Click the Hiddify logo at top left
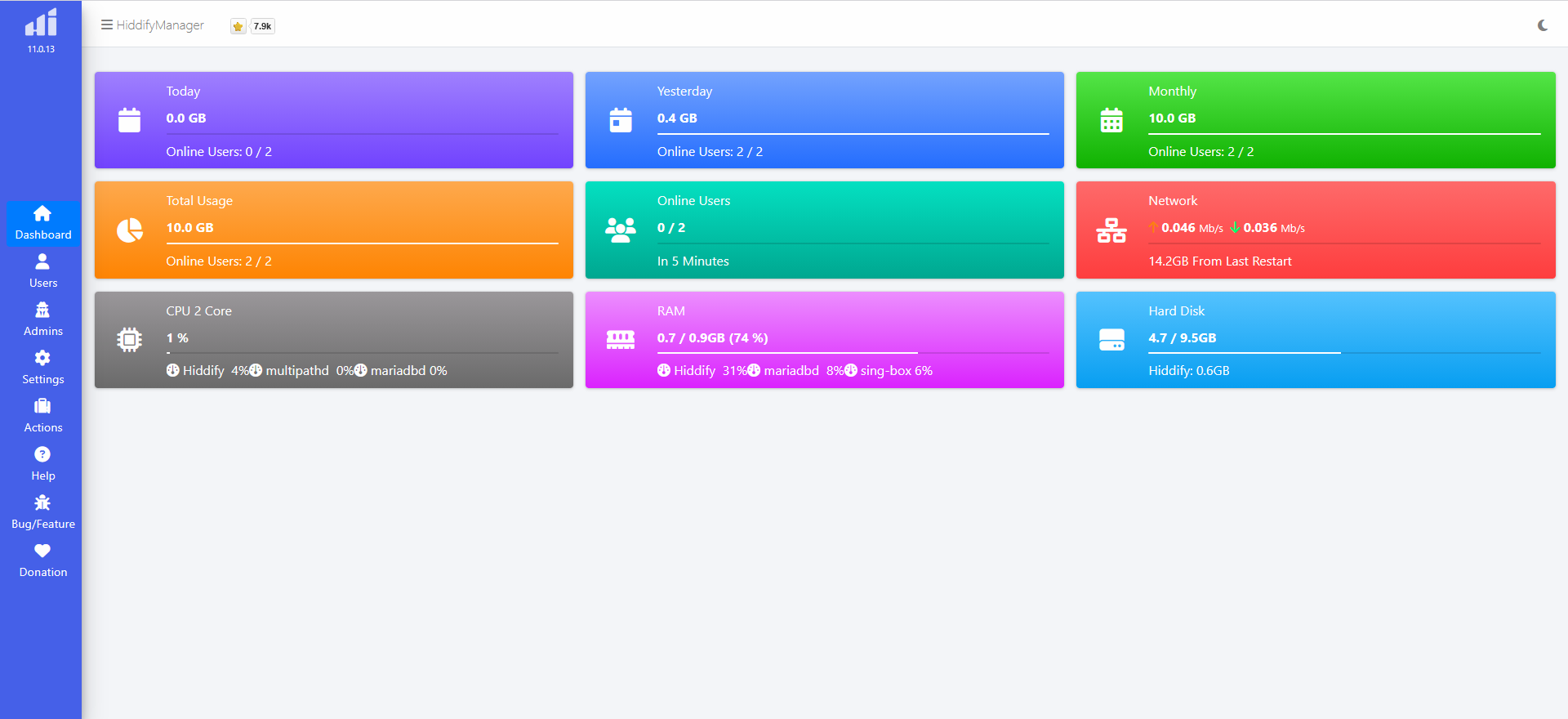Screen dimensions: 1568x719 [41, 23]
